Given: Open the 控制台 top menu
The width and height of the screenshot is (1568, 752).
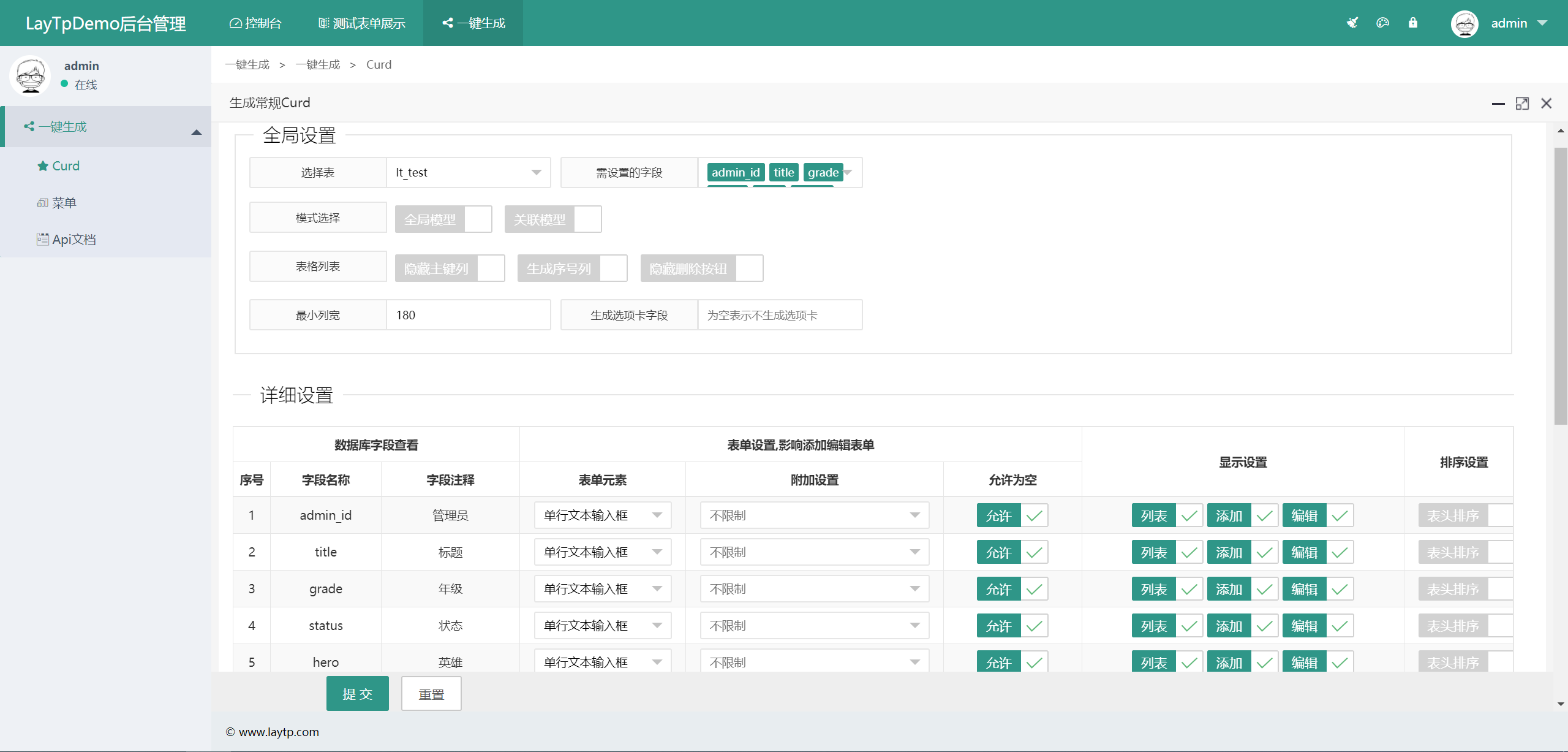Looking at the screenshot, I should coord(255,23).
